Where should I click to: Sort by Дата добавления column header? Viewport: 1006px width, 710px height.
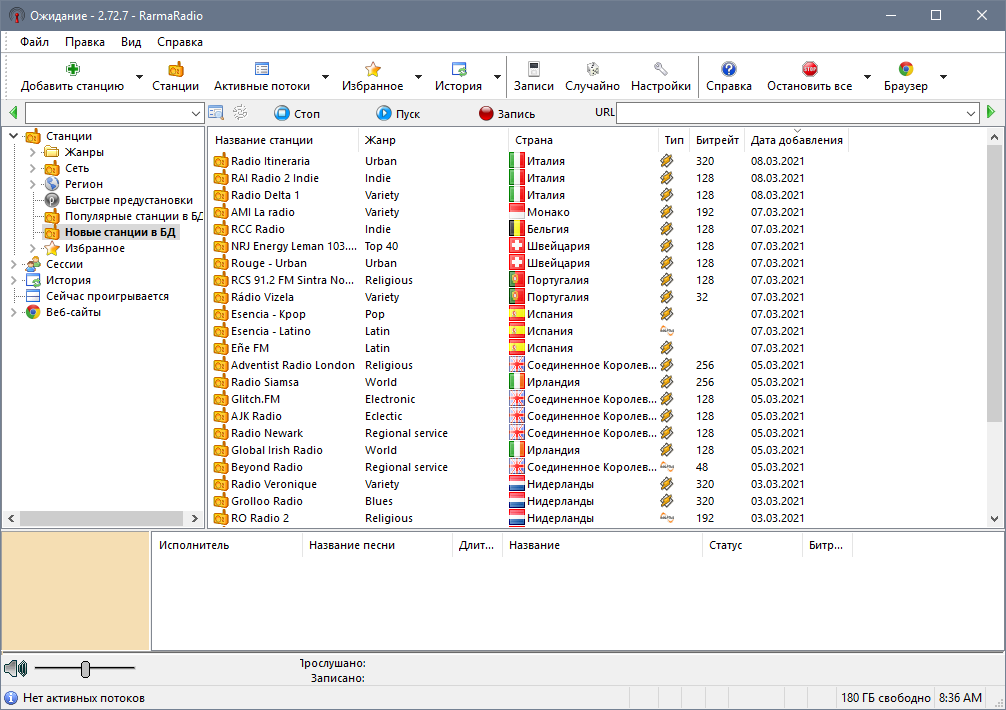click(796, 140)
